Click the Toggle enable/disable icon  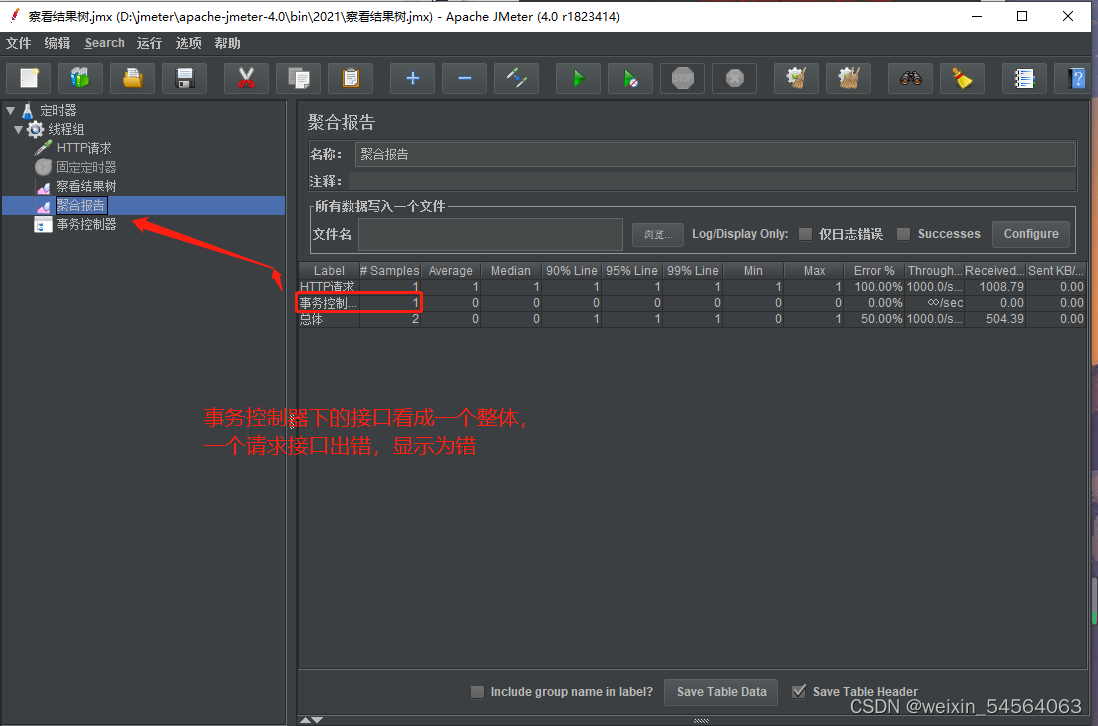(x=517, y=78)
